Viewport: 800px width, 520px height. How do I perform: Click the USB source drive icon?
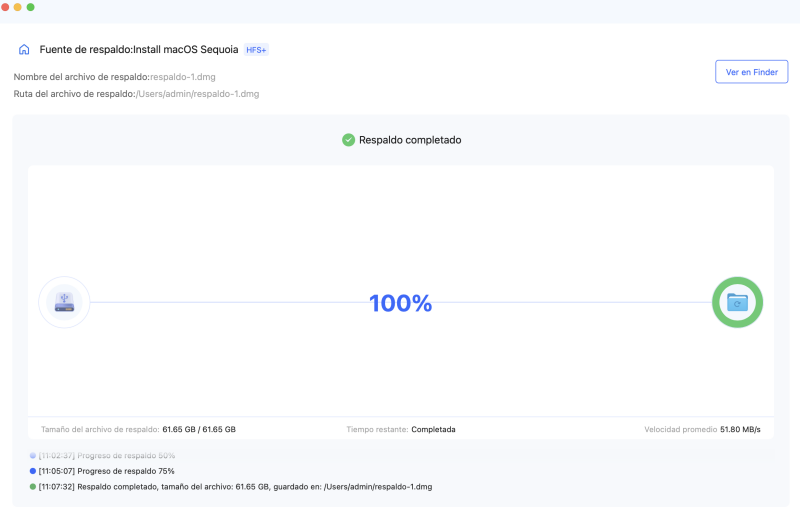[x=64, y=302]
